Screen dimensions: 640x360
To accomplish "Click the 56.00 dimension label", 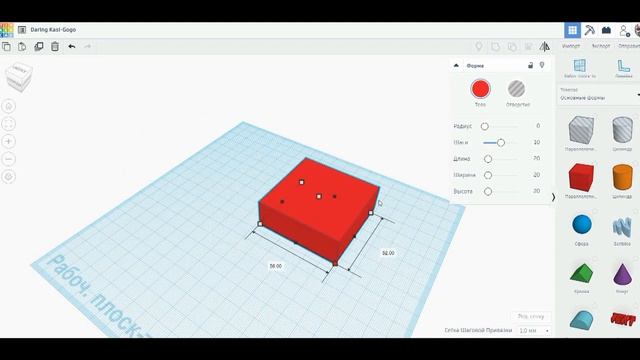I will click(x=276, y=266).
